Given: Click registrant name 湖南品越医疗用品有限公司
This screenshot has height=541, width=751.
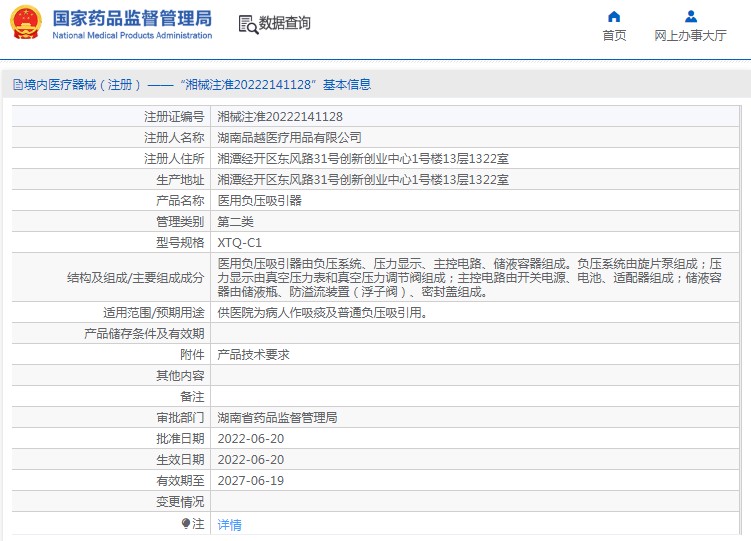Looking at the screenshot, I should (x=289, y=138).
